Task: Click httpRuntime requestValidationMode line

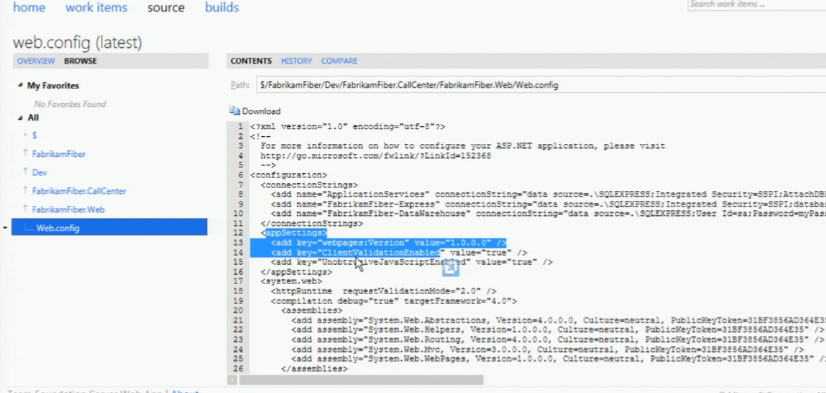Action: (x=384, y=291)
